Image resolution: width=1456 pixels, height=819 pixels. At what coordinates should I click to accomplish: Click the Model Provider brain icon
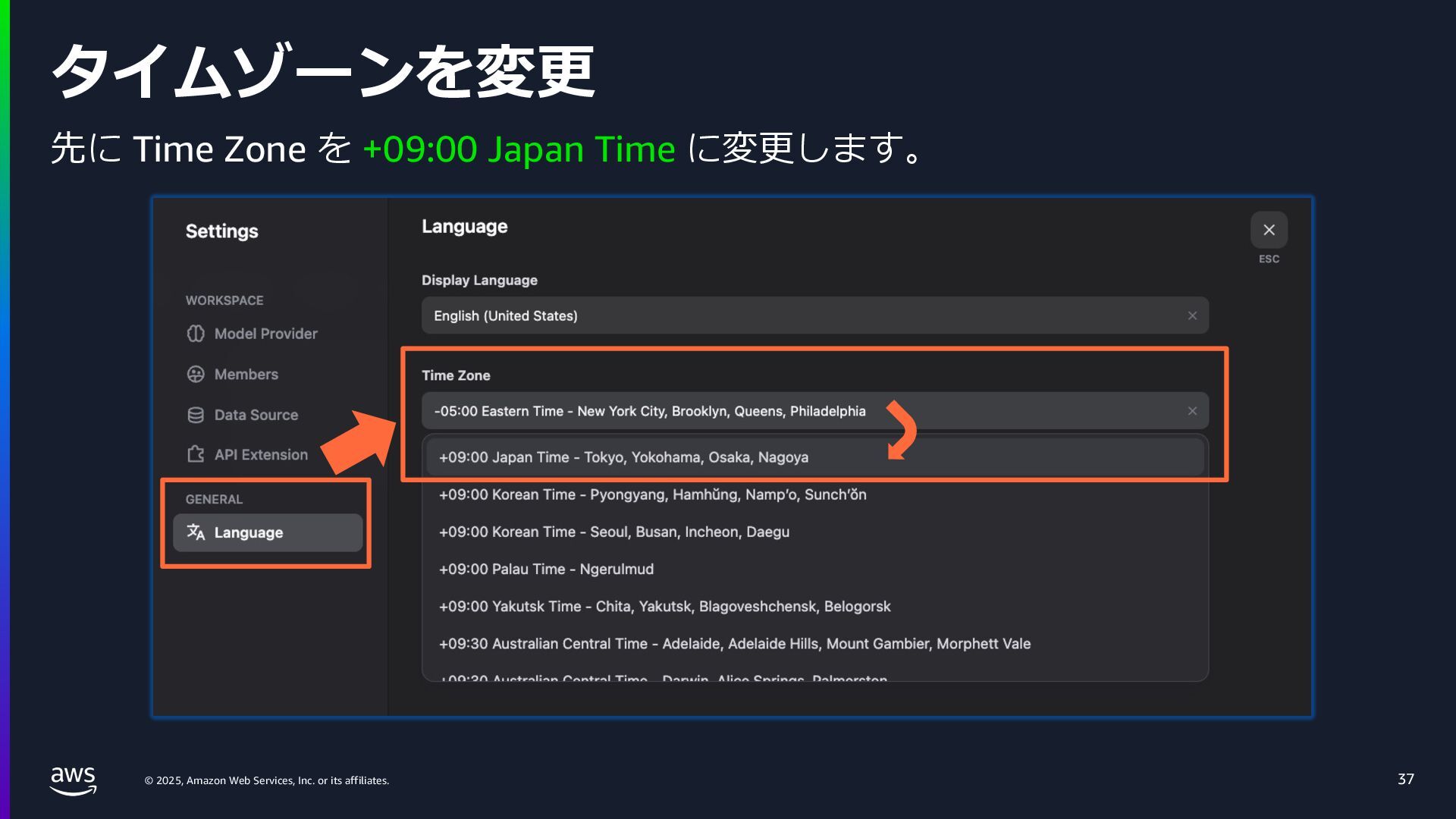click(x=196, y=334)
